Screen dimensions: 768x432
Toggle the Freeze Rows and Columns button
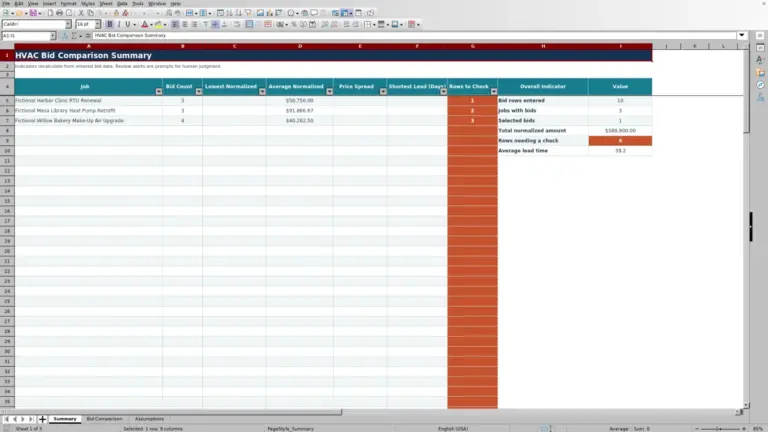(345, 13)
